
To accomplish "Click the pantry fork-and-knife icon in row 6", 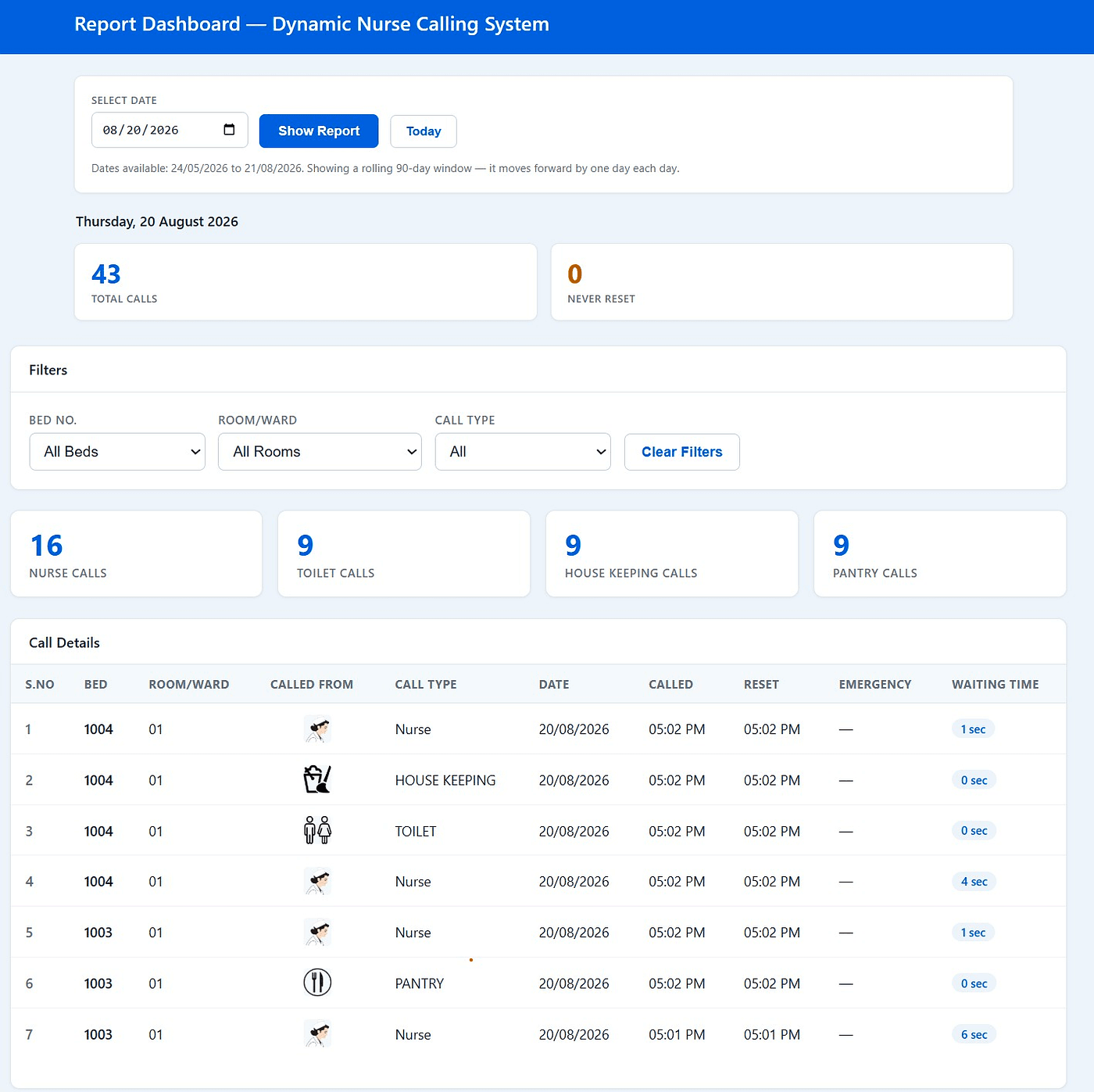I will point(317,983).
